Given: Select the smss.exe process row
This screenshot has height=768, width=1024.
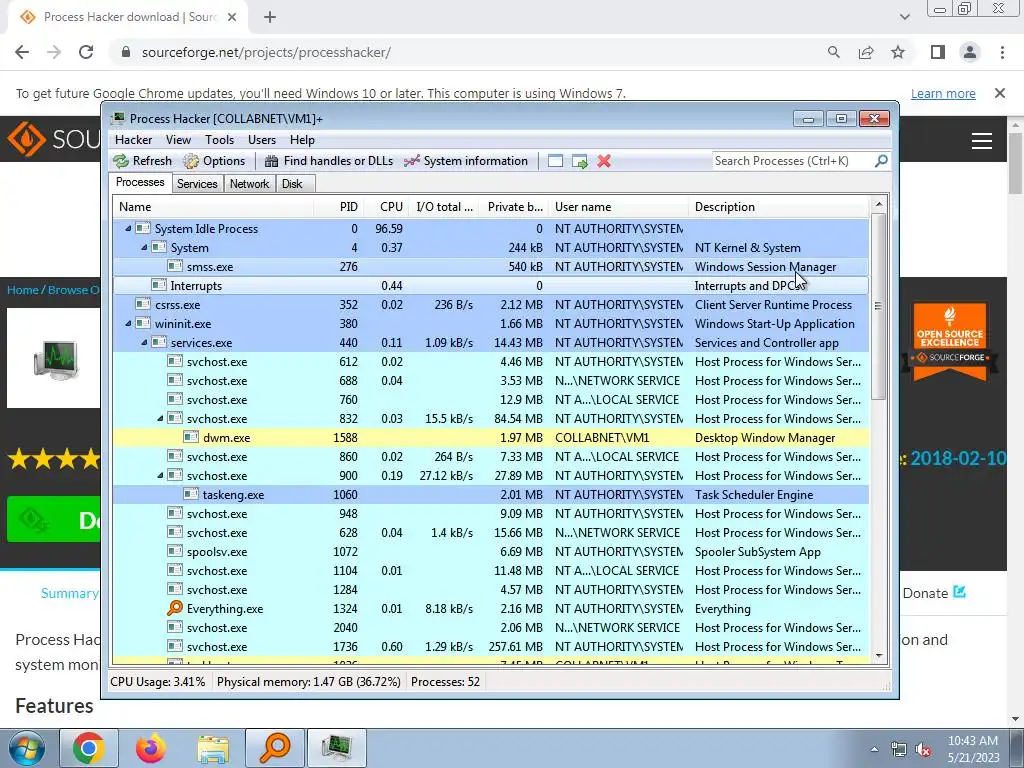Looking at the screenshot, I should click(x=490, y=266).
